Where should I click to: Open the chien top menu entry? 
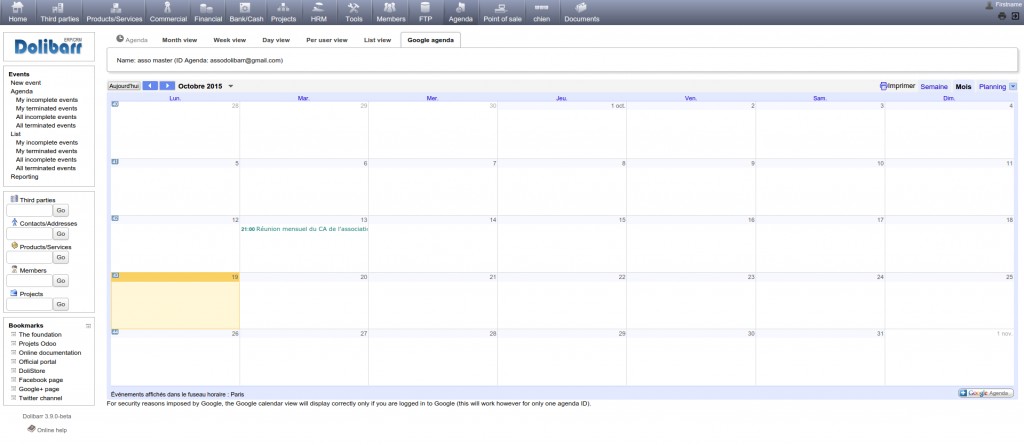[541, 12]
